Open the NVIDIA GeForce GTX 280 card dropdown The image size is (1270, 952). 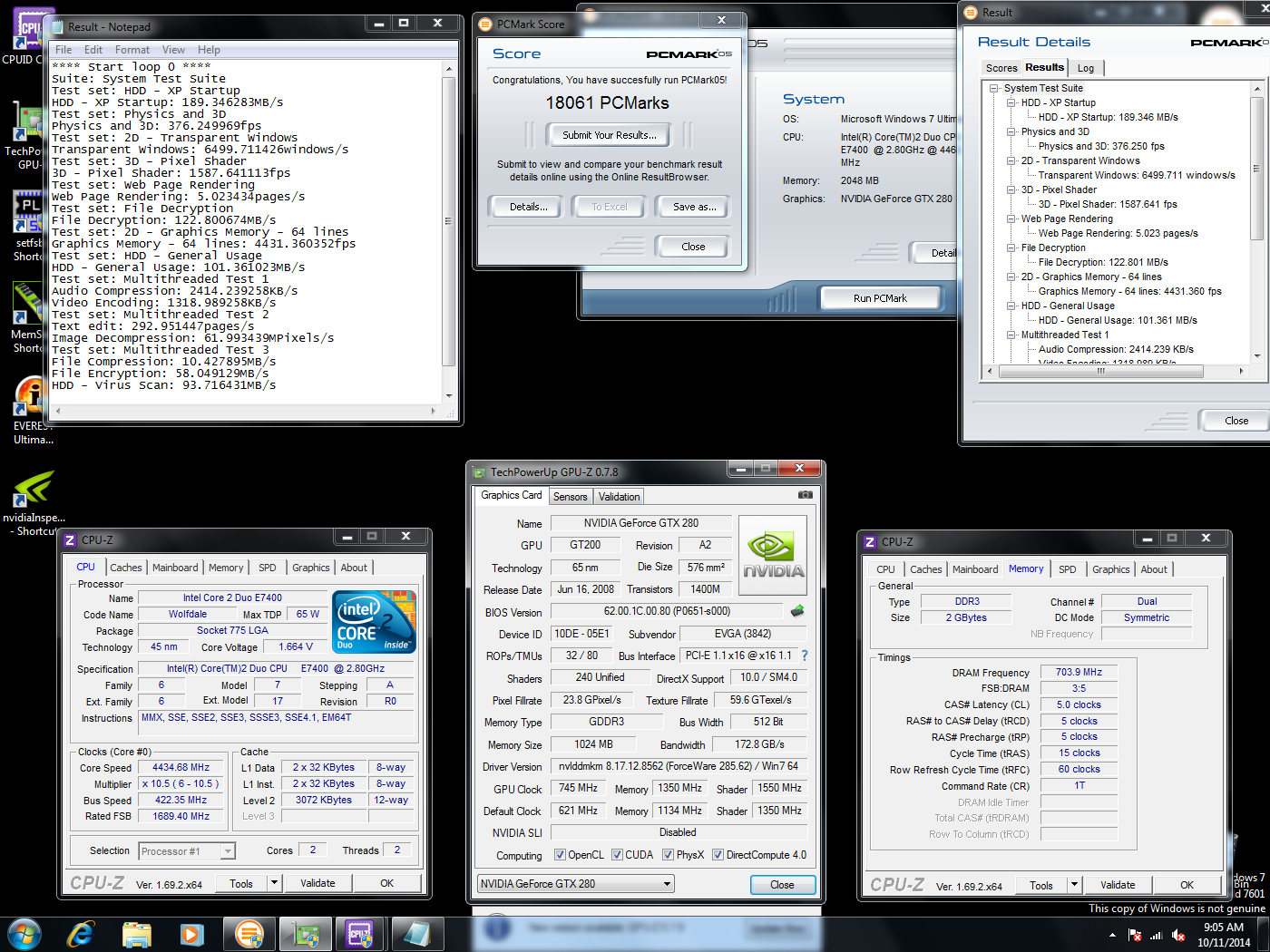(x=575, y=883)
